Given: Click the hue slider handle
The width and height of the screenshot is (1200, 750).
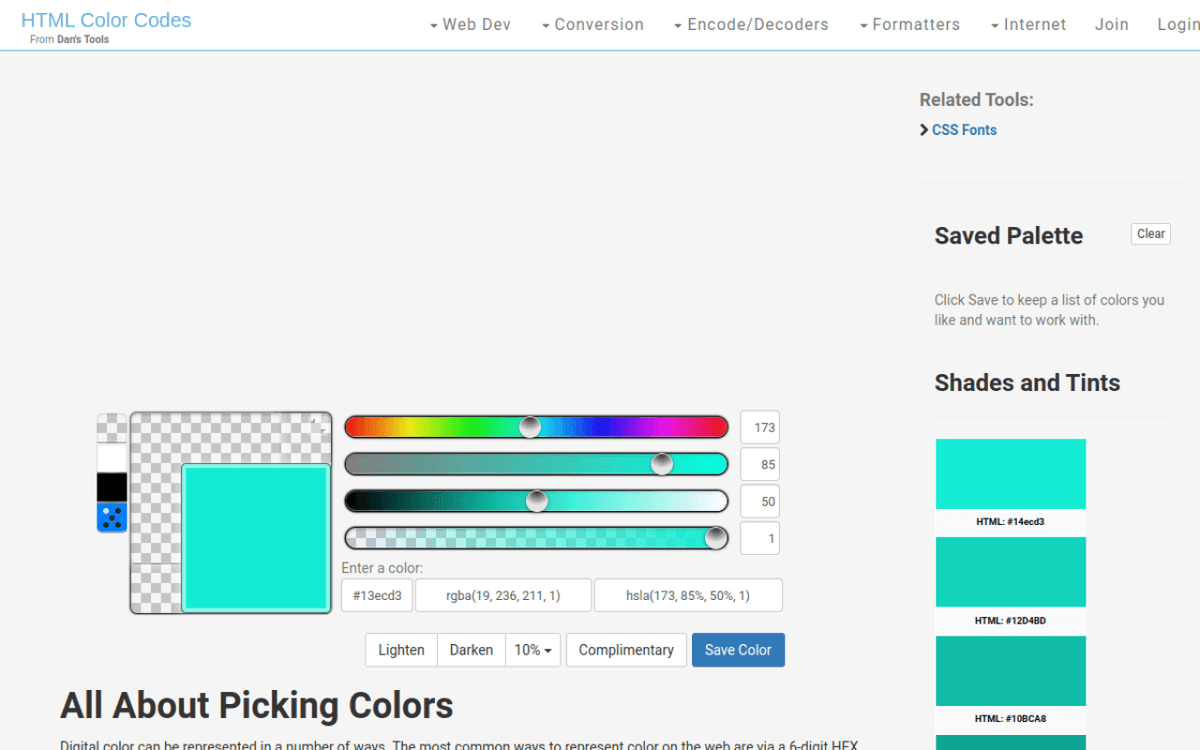Looking at the screenshot, I should (x=529, y=426).
